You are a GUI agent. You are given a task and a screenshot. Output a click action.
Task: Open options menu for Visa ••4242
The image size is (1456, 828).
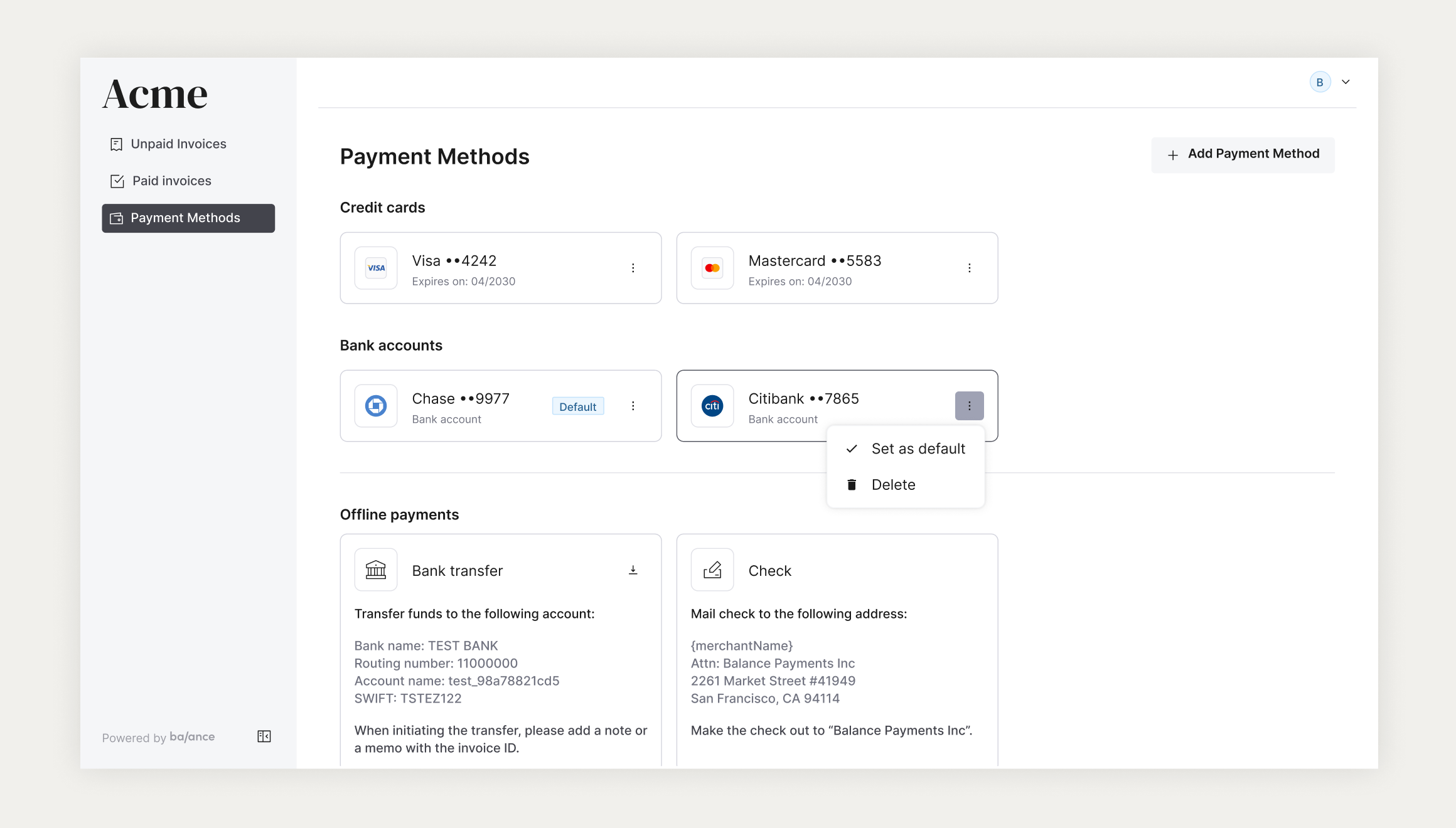[633, 268]
